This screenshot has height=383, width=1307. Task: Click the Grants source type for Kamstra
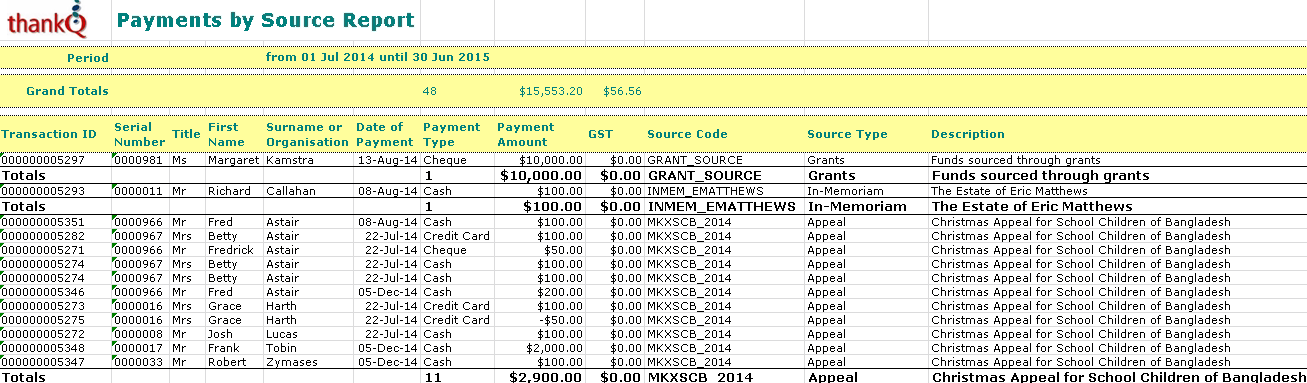826,160
